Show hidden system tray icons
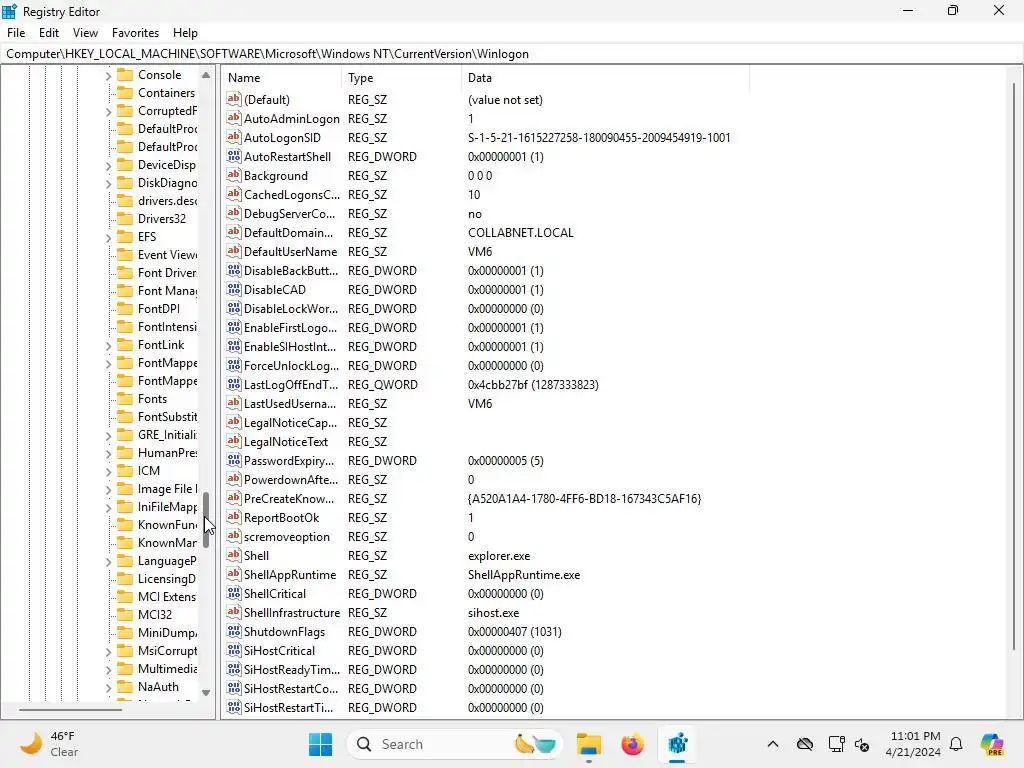Image resolution: width=1024 pixels, height=768 pixels. click(773, 744)
